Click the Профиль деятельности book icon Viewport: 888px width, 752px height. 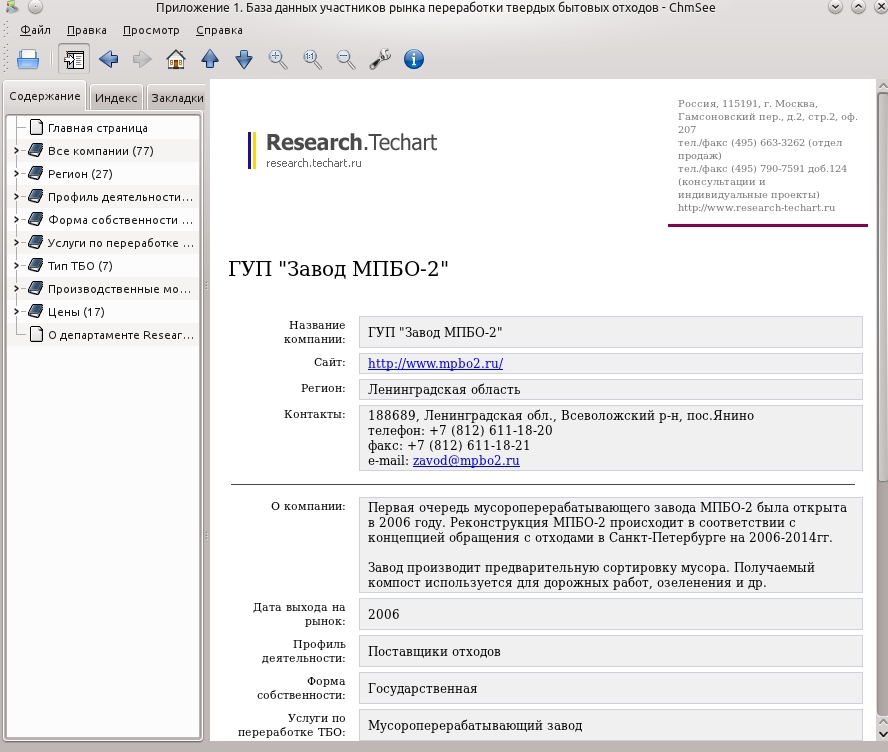(36, 196)
